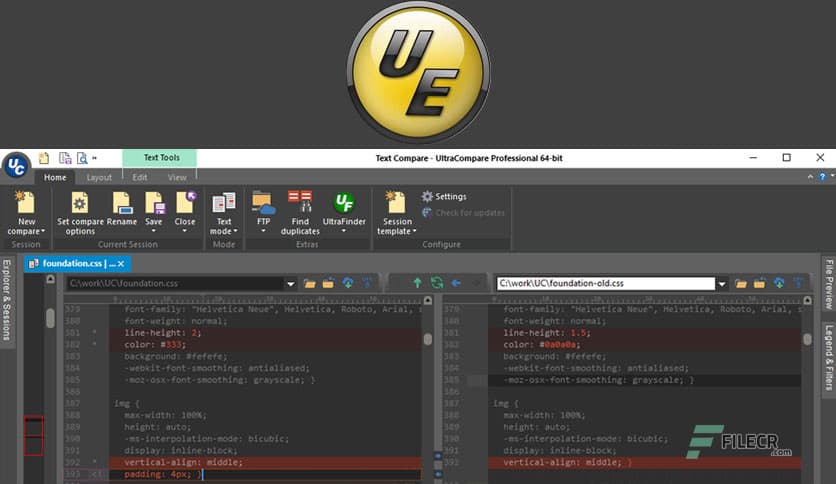836x484 pixels.
Task: Click the magnifier document quick access icon
Action: (82, 158)
